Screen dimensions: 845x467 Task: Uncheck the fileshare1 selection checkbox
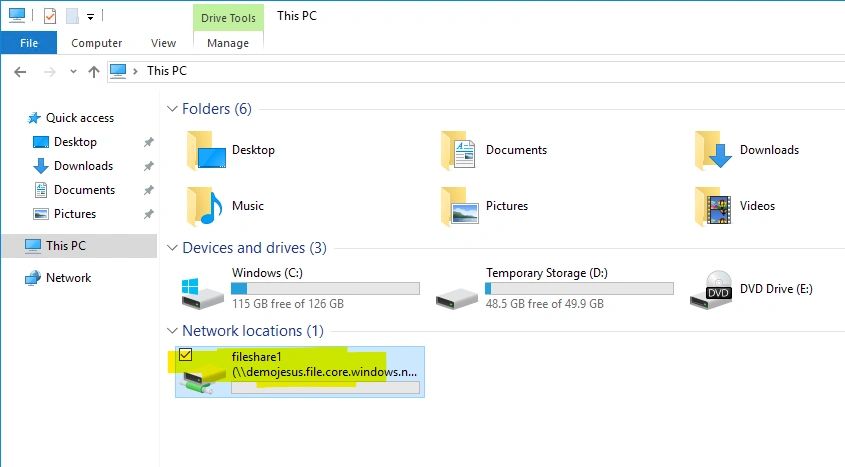pyautogui.click(x=185, y=355)
